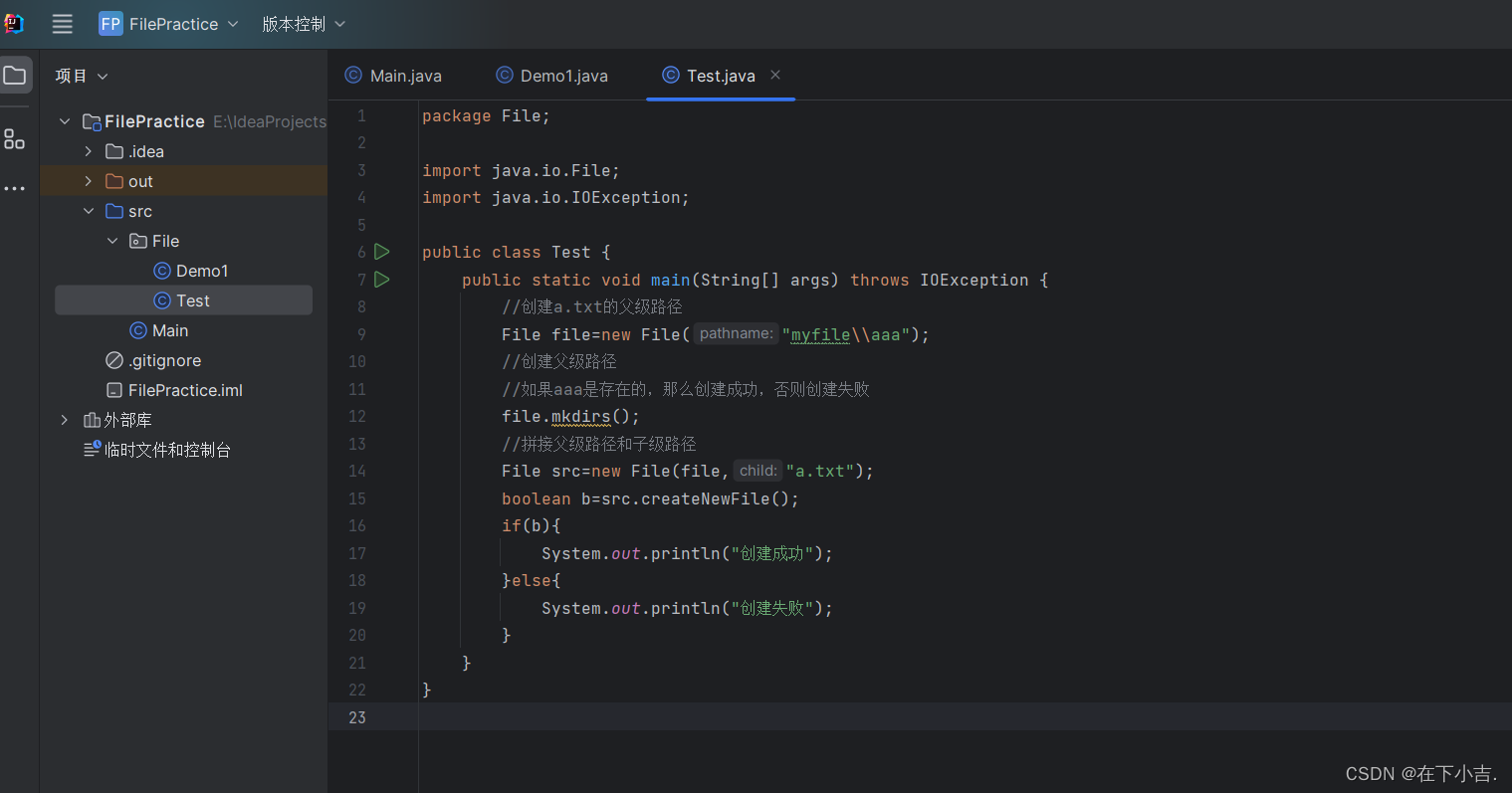Click the FP project badge icon
Screen dimensions: 1512x793
click(110, 24)
